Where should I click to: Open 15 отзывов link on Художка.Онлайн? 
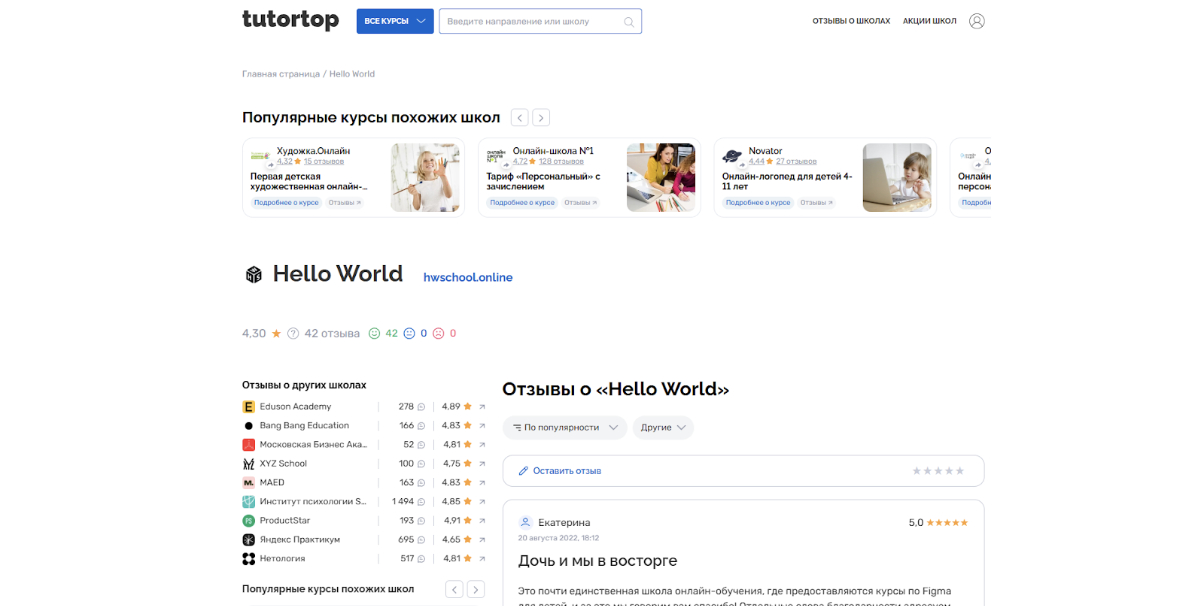pos(323,162)
